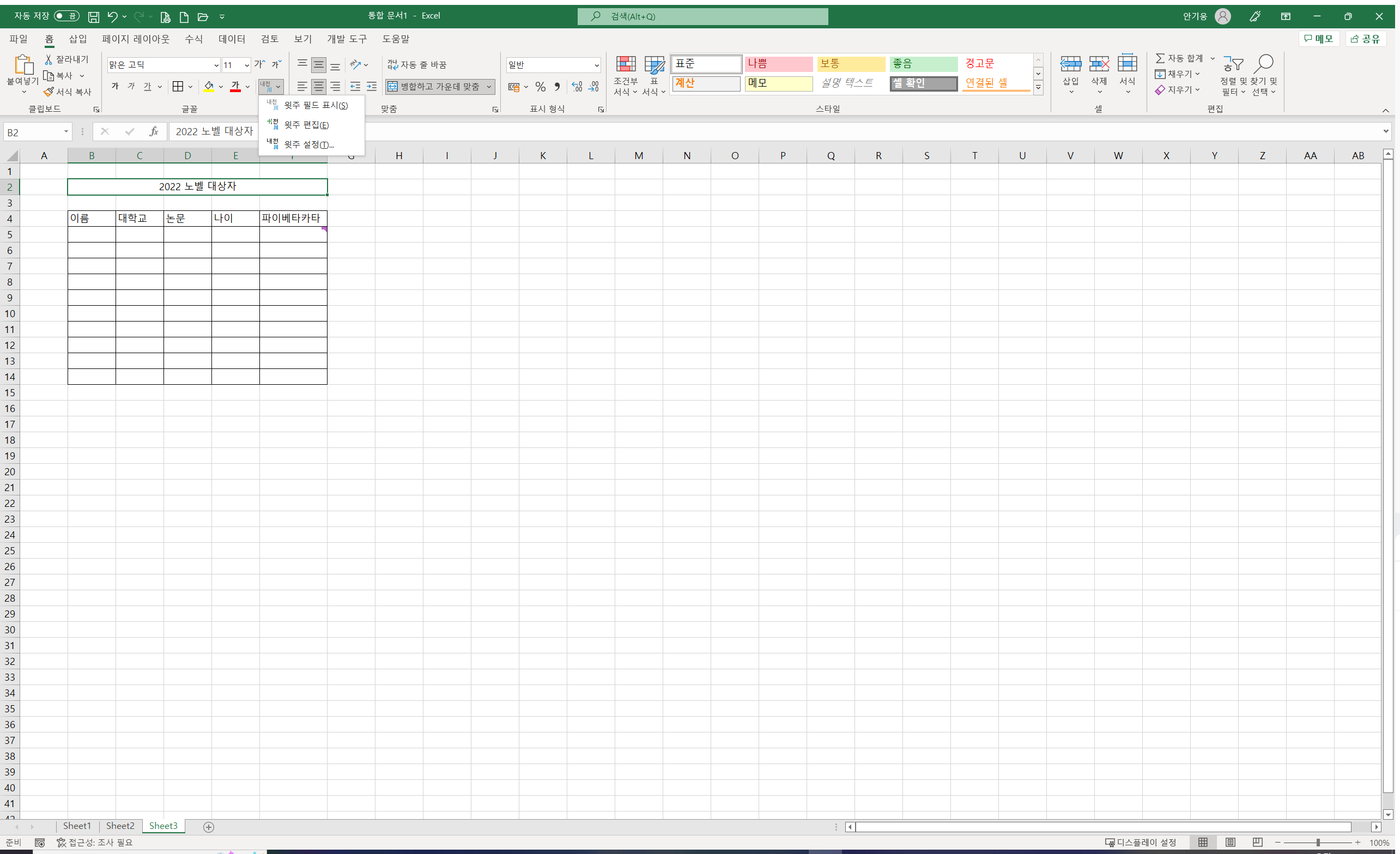Open the Conditional Formatting icon

pos(626,65)
